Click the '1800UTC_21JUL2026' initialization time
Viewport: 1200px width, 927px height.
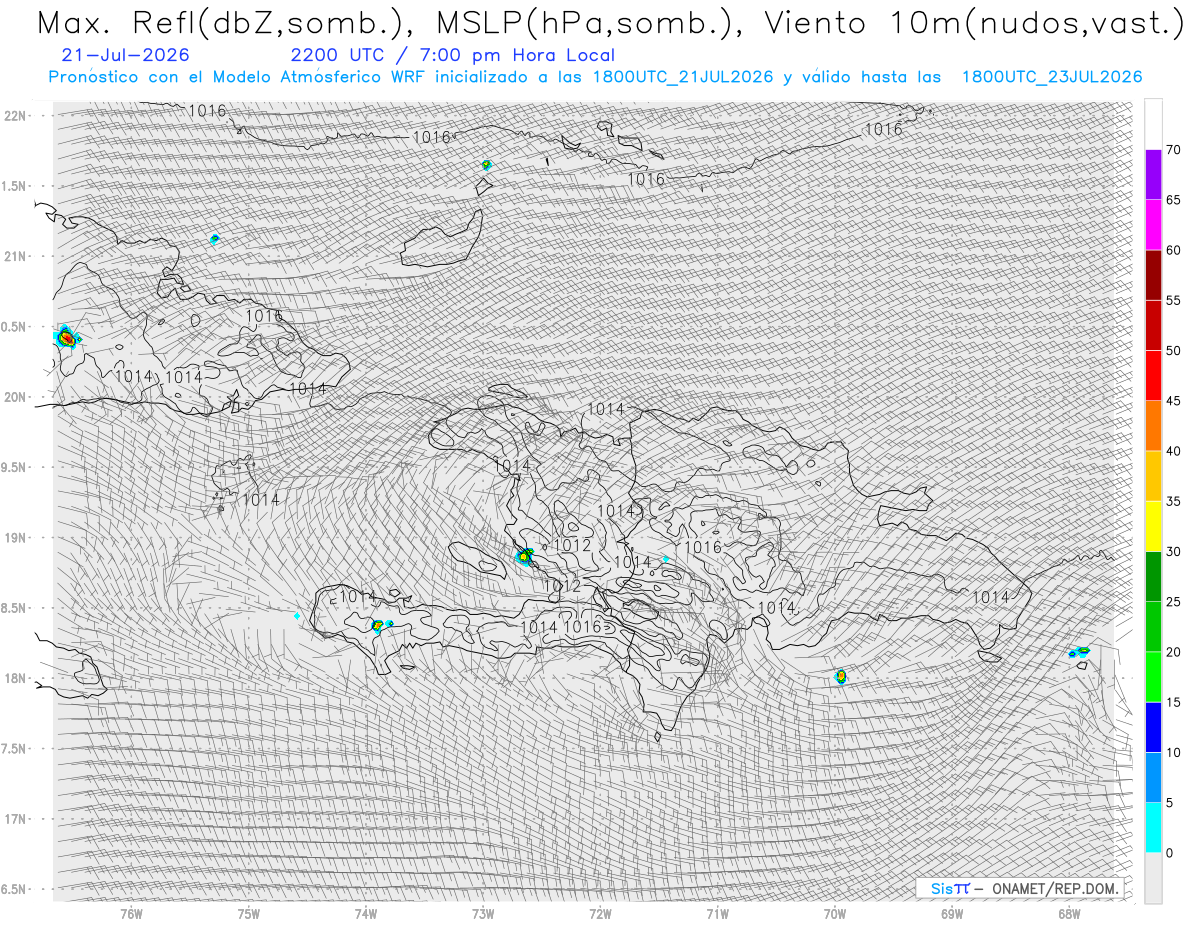(683, 77)
